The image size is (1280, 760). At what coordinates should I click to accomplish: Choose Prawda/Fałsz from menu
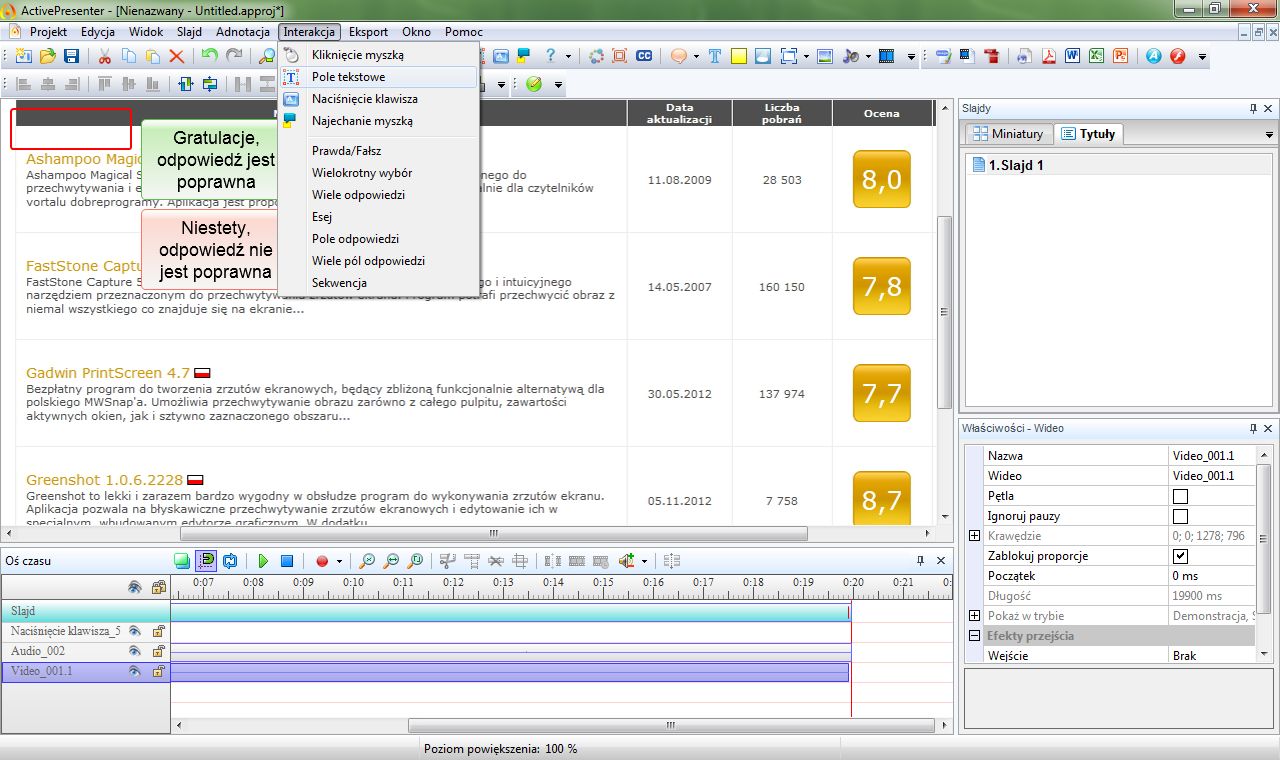(379, 151)
